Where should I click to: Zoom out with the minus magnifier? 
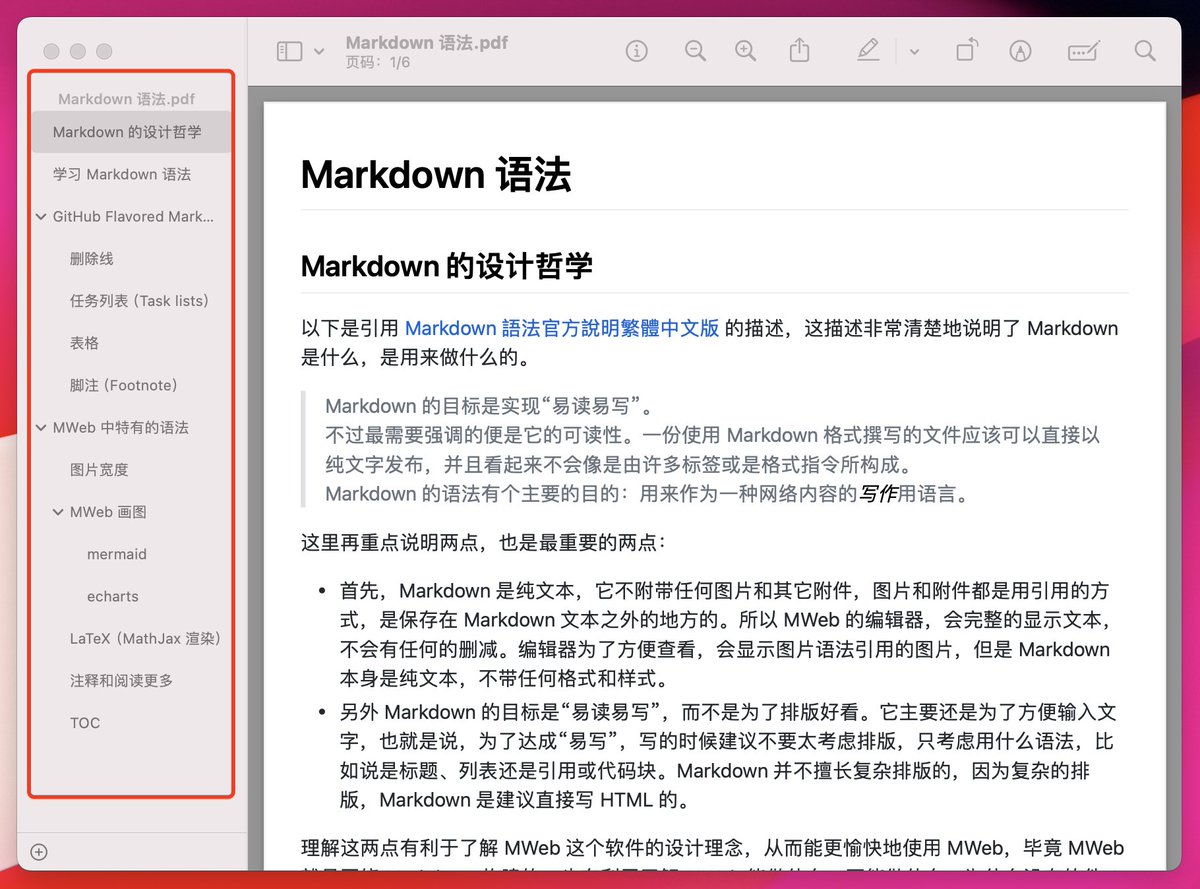695,51
